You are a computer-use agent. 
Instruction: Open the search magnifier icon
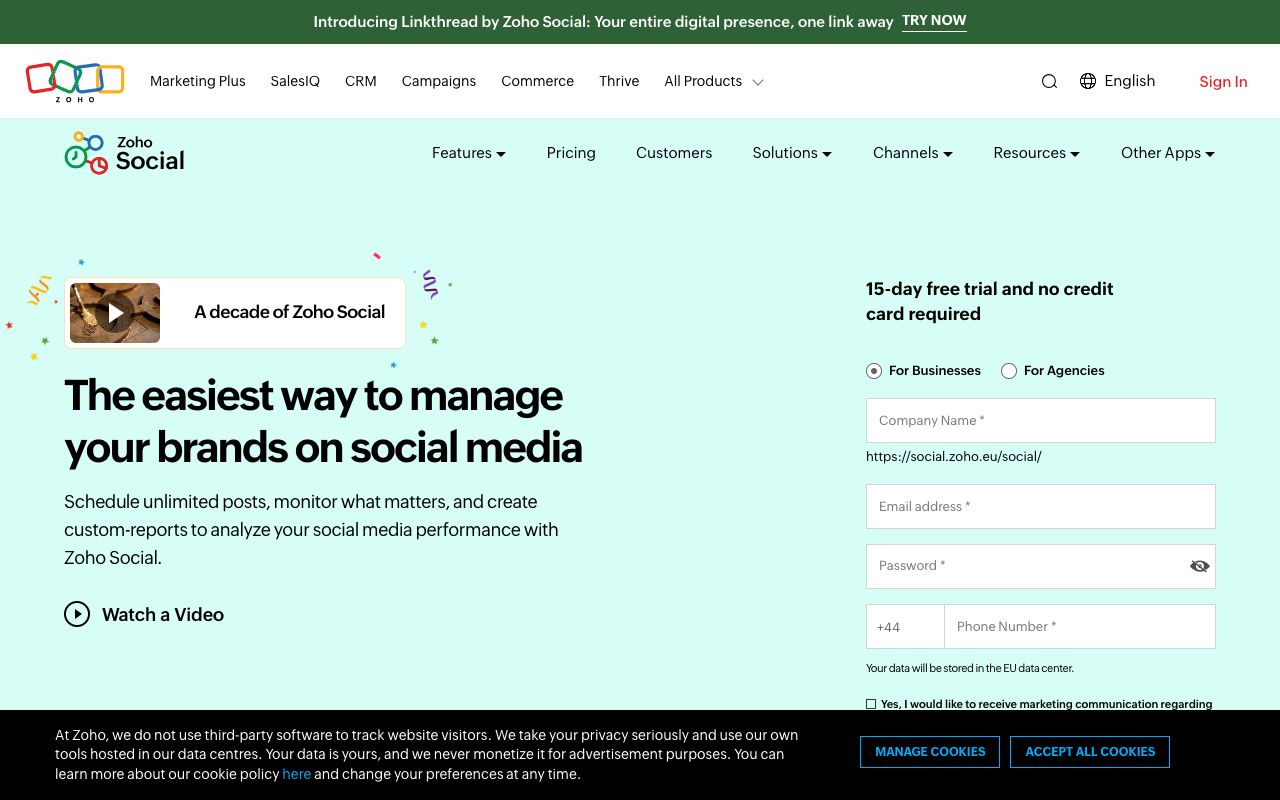[1049, 82]
